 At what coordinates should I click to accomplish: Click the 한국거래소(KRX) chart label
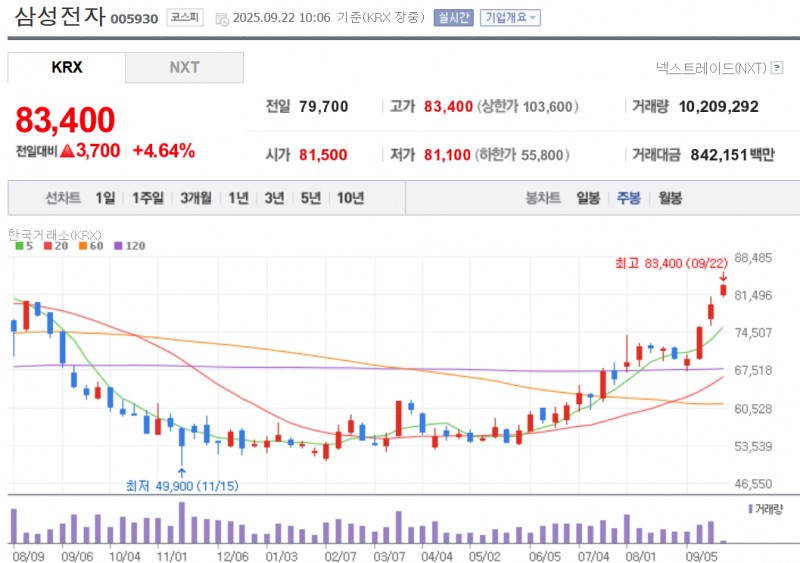coord(55,235)
